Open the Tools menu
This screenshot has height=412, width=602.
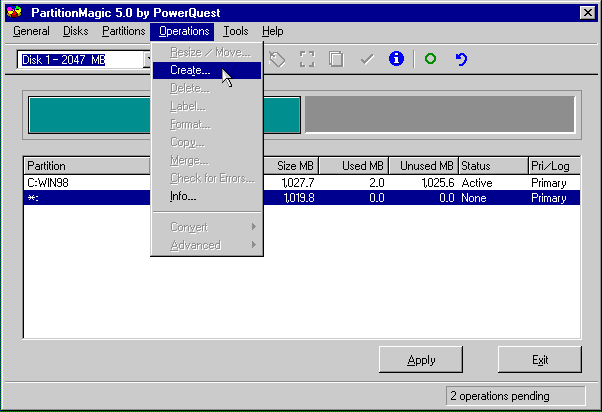pyautogui.click(x=236, y=31)
